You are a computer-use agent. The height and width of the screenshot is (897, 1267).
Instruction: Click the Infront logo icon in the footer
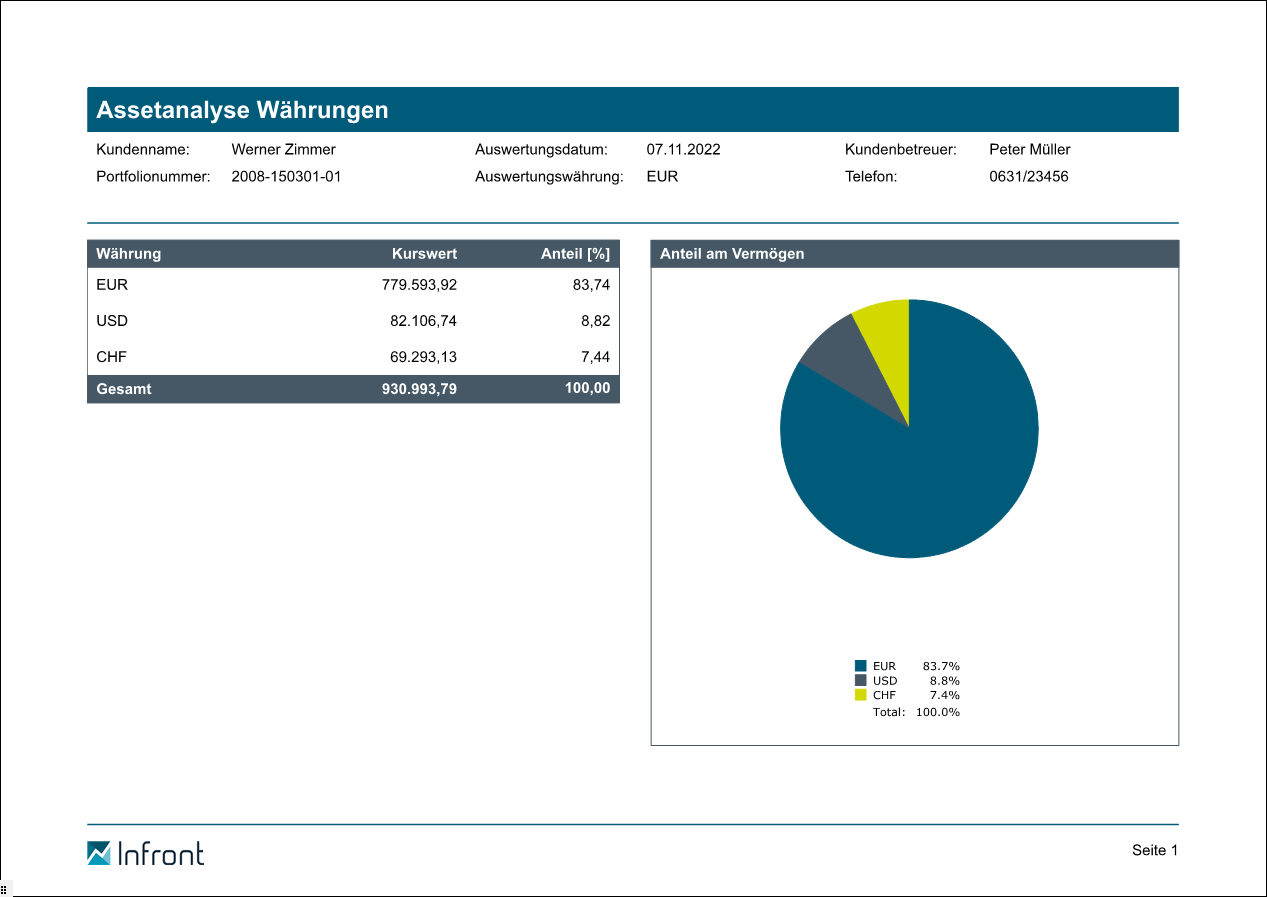(x=99, y=853)
